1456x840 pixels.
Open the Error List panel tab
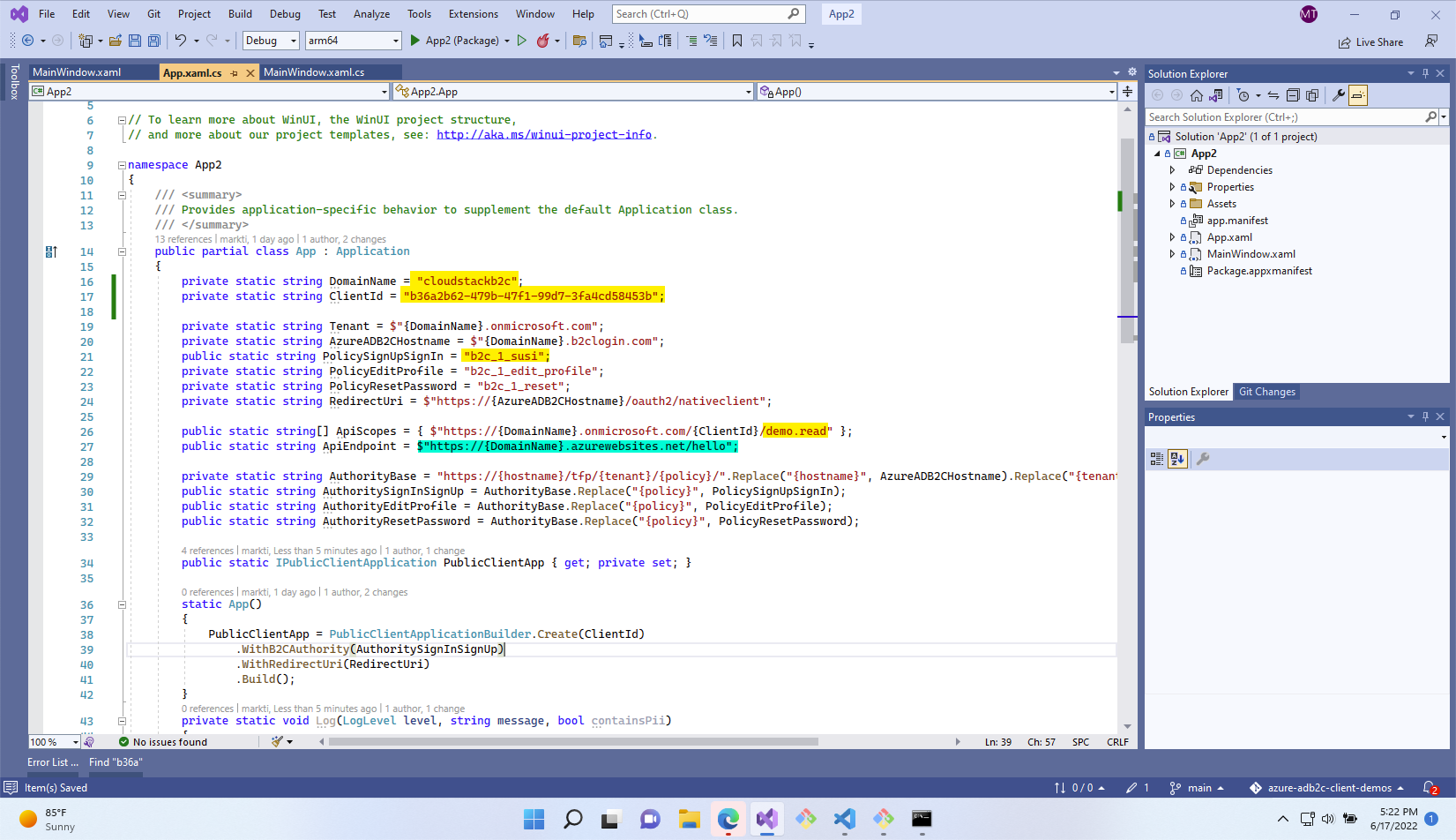tap(53, 762)
